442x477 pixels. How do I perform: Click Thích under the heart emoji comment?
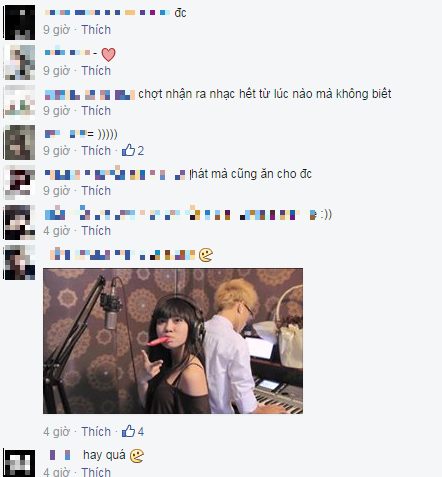[96, 71]
